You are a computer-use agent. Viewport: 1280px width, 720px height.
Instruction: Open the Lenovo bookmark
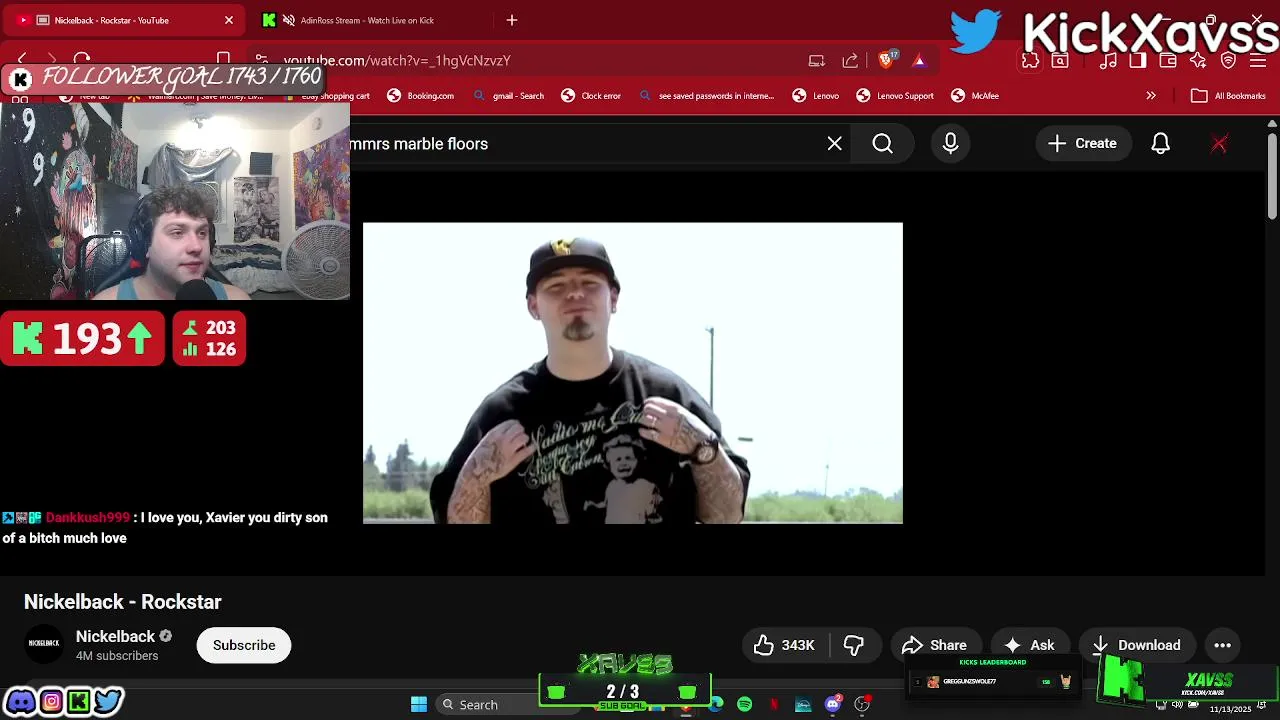[815, 96]
